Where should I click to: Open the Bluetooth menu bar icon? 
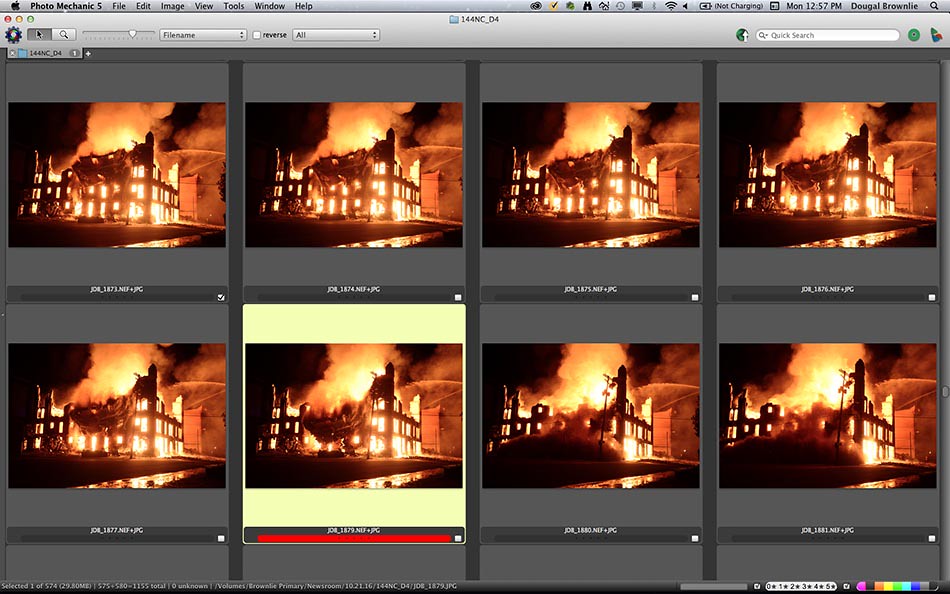pyautogui.click(x=654, y=6)
